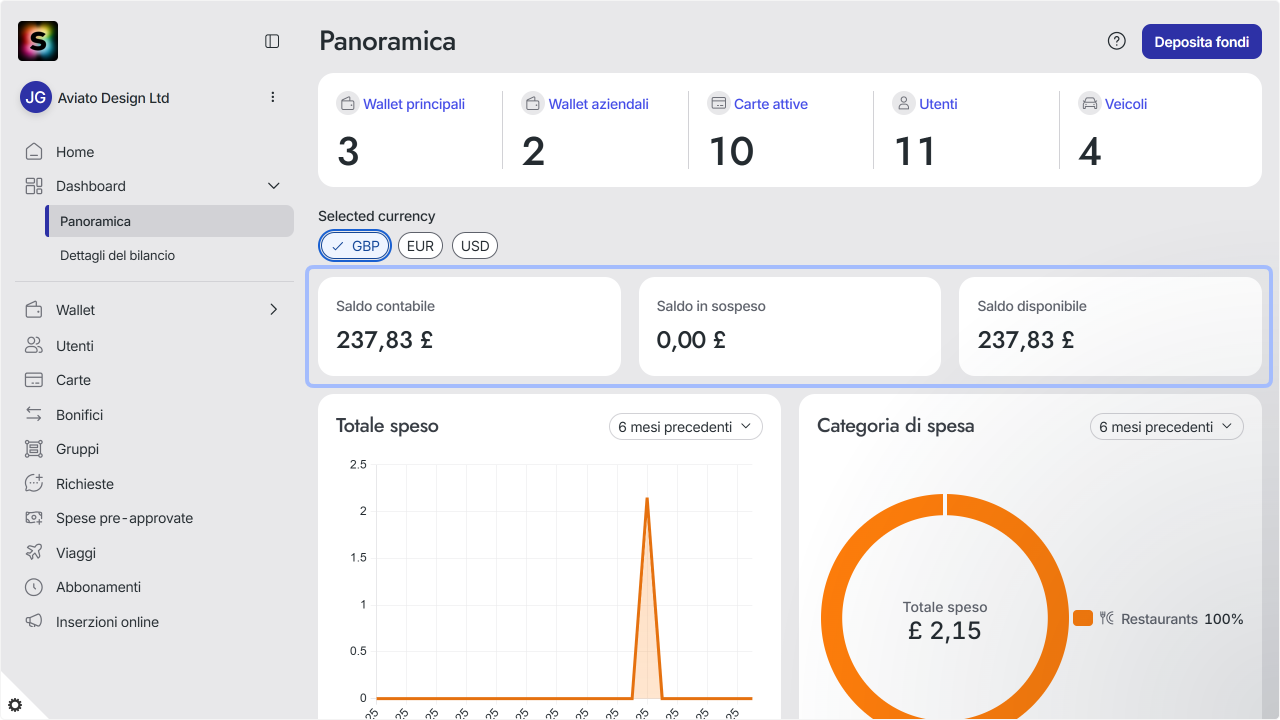
Task: Click the Deposita fondi button
Action: [1202, 42]
